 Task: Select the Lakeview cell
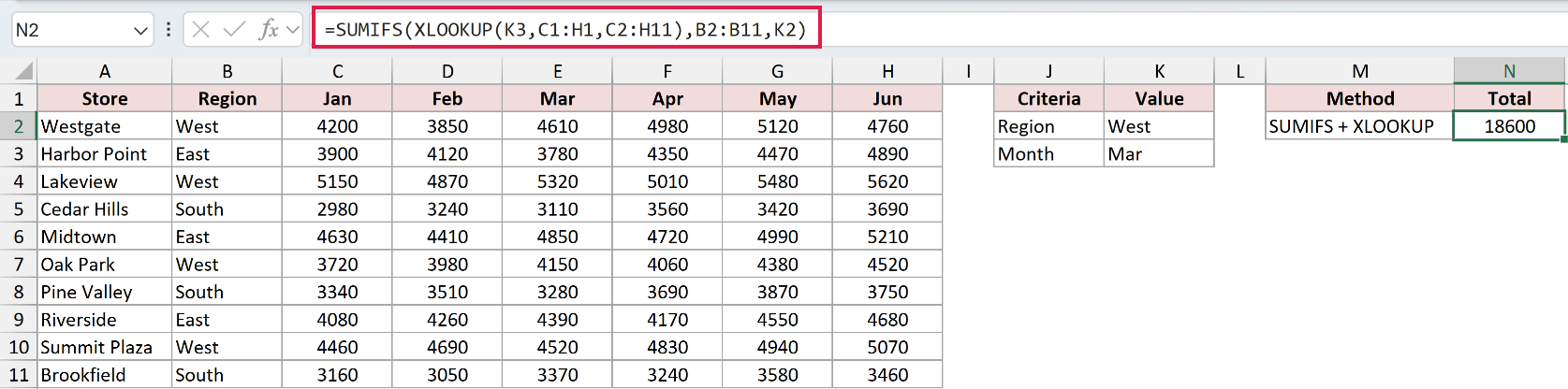(105, 181)
